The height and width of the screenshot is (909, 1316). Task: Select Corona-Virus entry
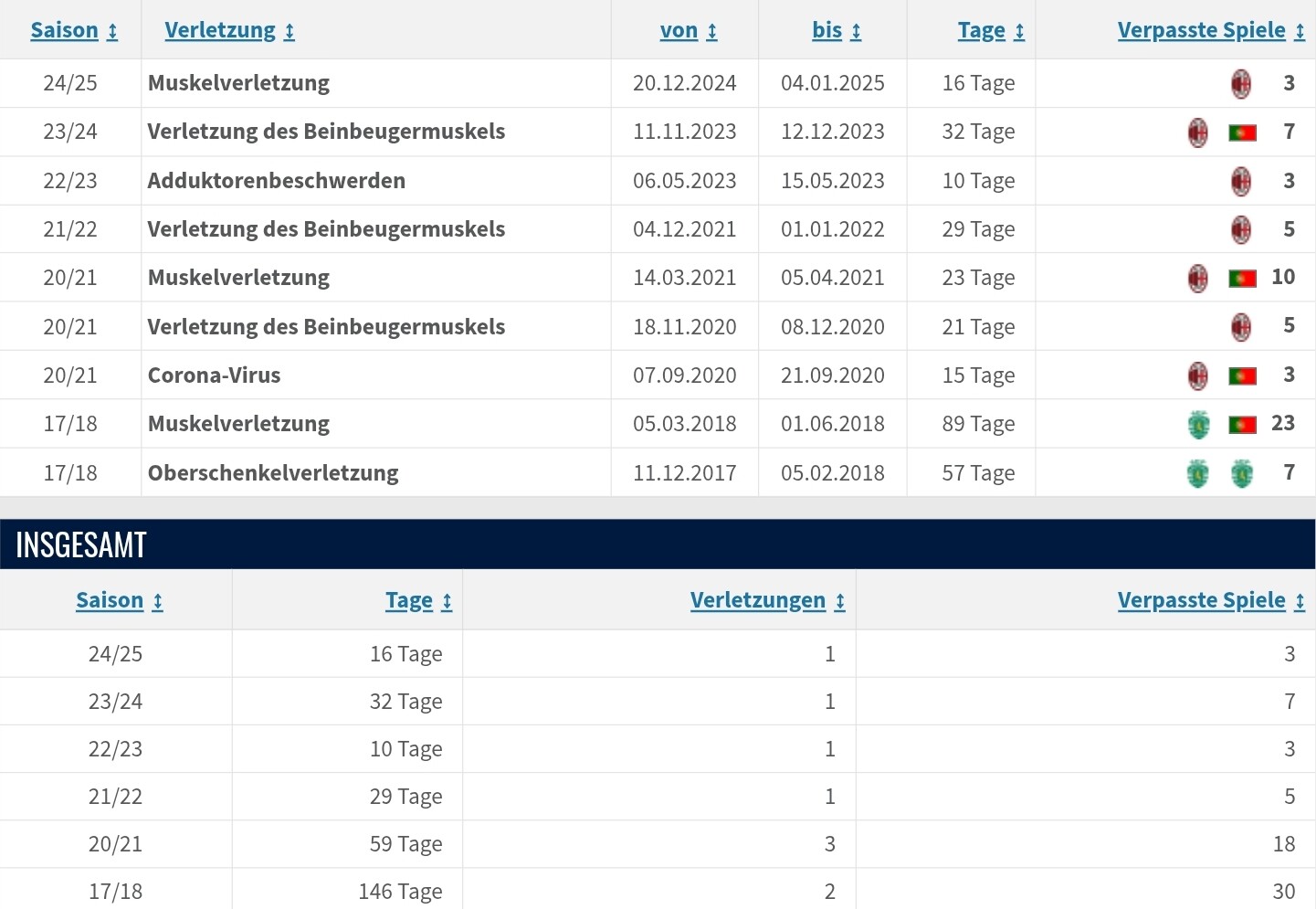(x=215, y=375)
